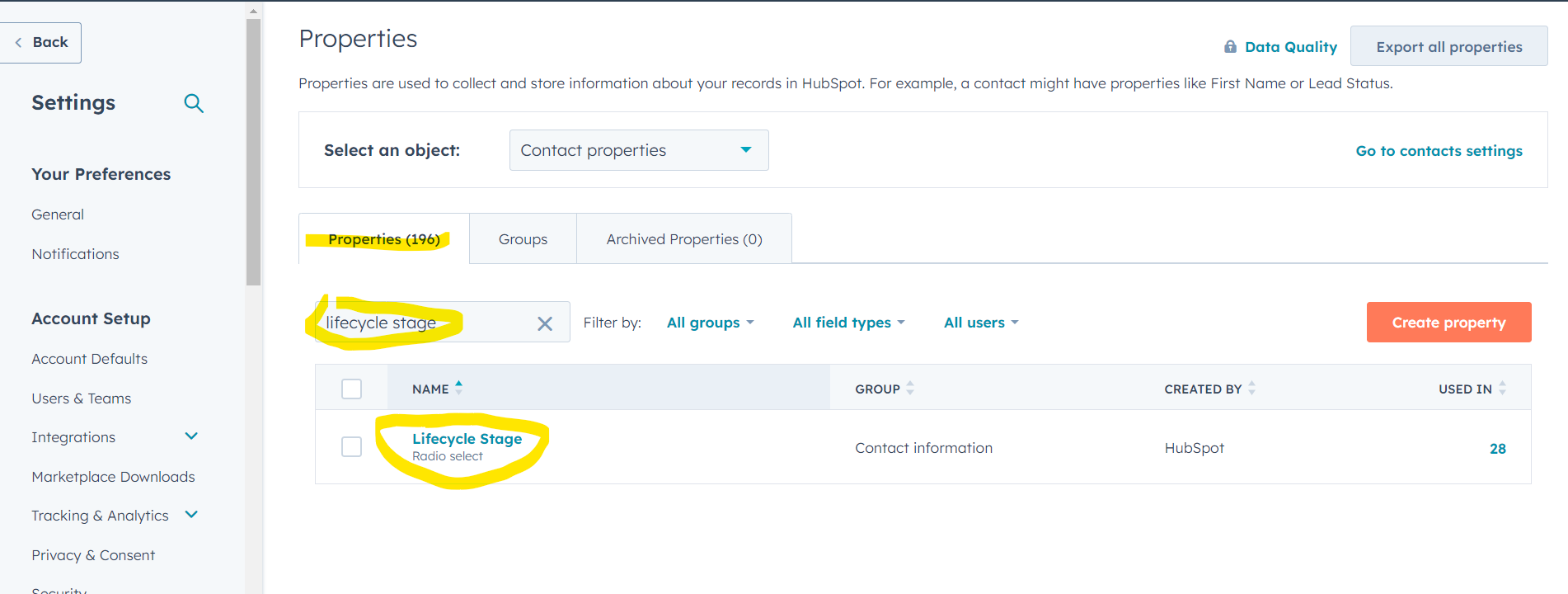The width and height of the screenshot is (1568, 594).
Task: Open the All users filter dropdown
Action: pos(981,323)
